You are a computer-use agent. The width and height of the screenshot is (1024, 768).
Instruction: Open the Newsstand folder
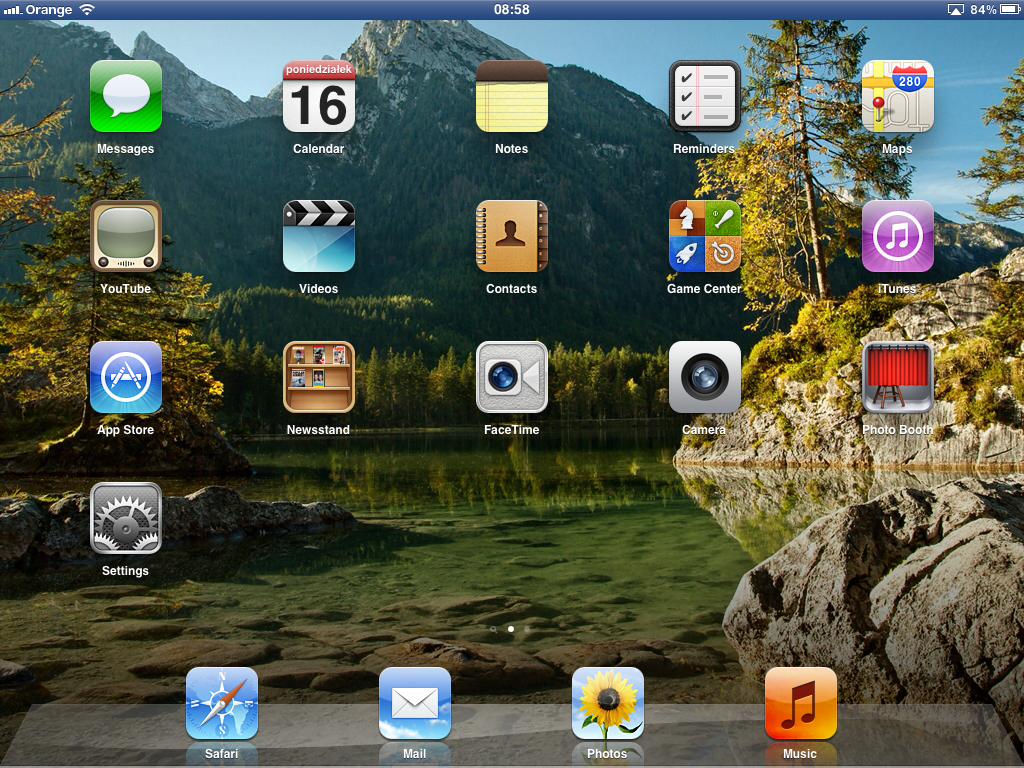tap(319, 377)
